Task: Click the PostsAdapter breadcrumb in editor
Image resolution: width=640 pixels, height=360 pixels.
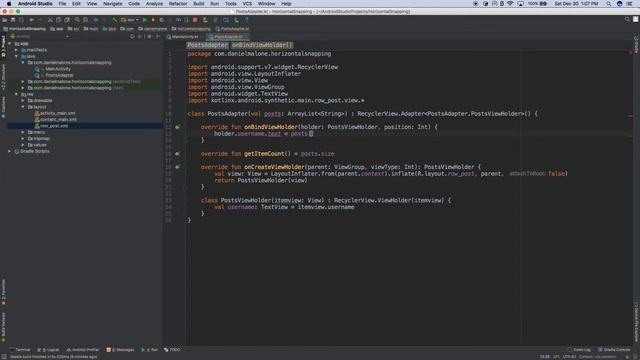Action: pyautogui.click(x=207, y=45)
